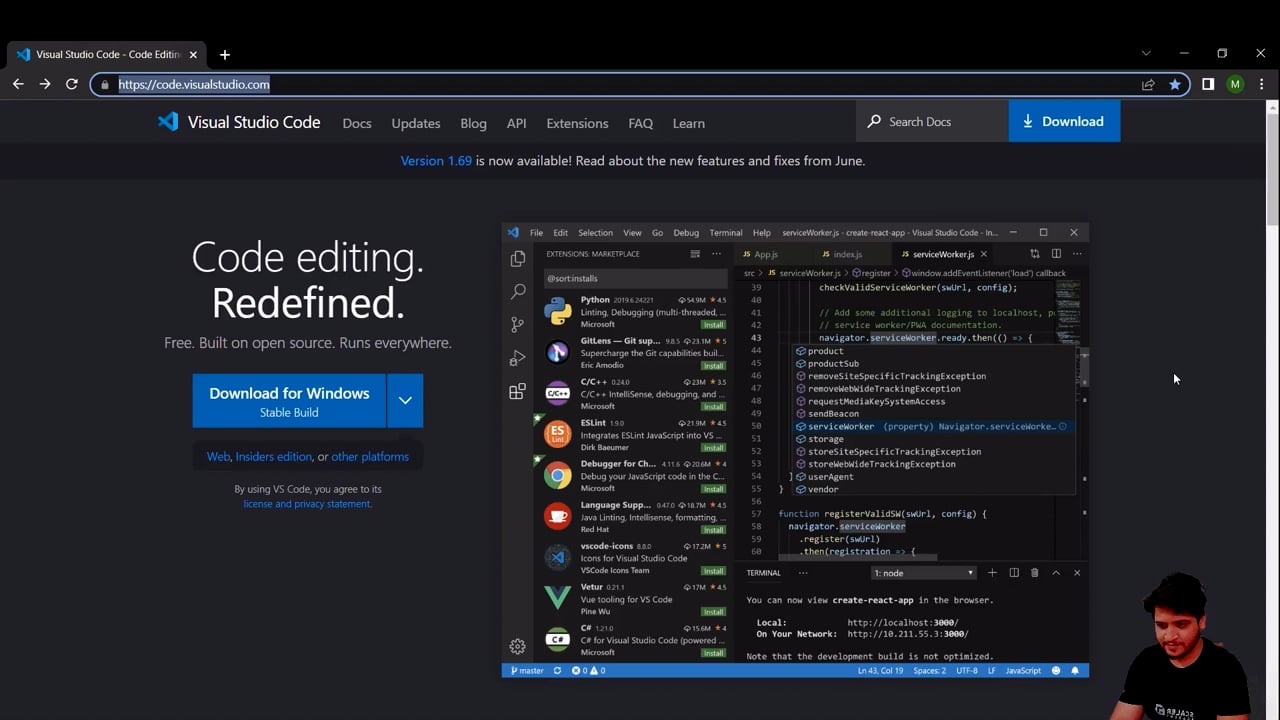The height and width of the screenshot is (720, 1280).
Task: Open the terminal '1: node' dropdown
Action: click(x=923, y=573)
